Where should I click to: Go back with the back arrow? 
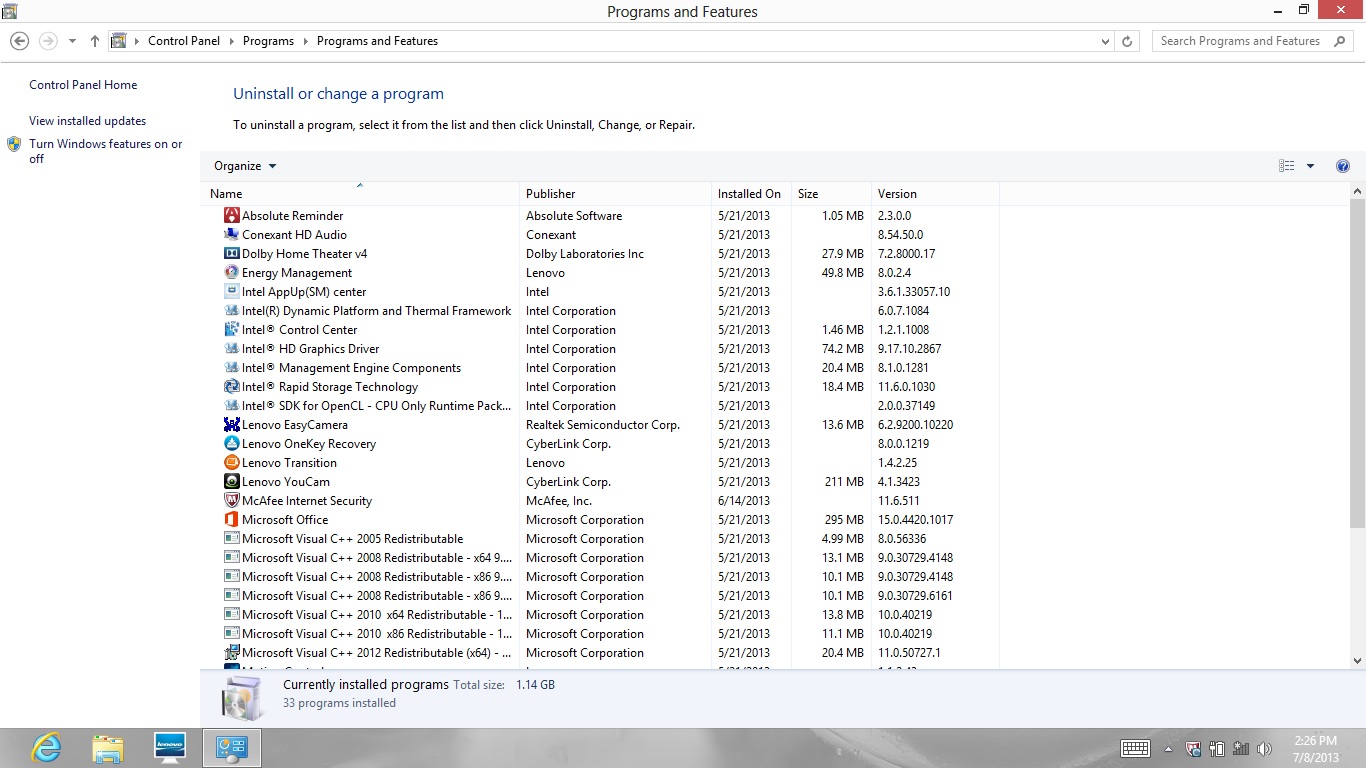tap(19, 41)
